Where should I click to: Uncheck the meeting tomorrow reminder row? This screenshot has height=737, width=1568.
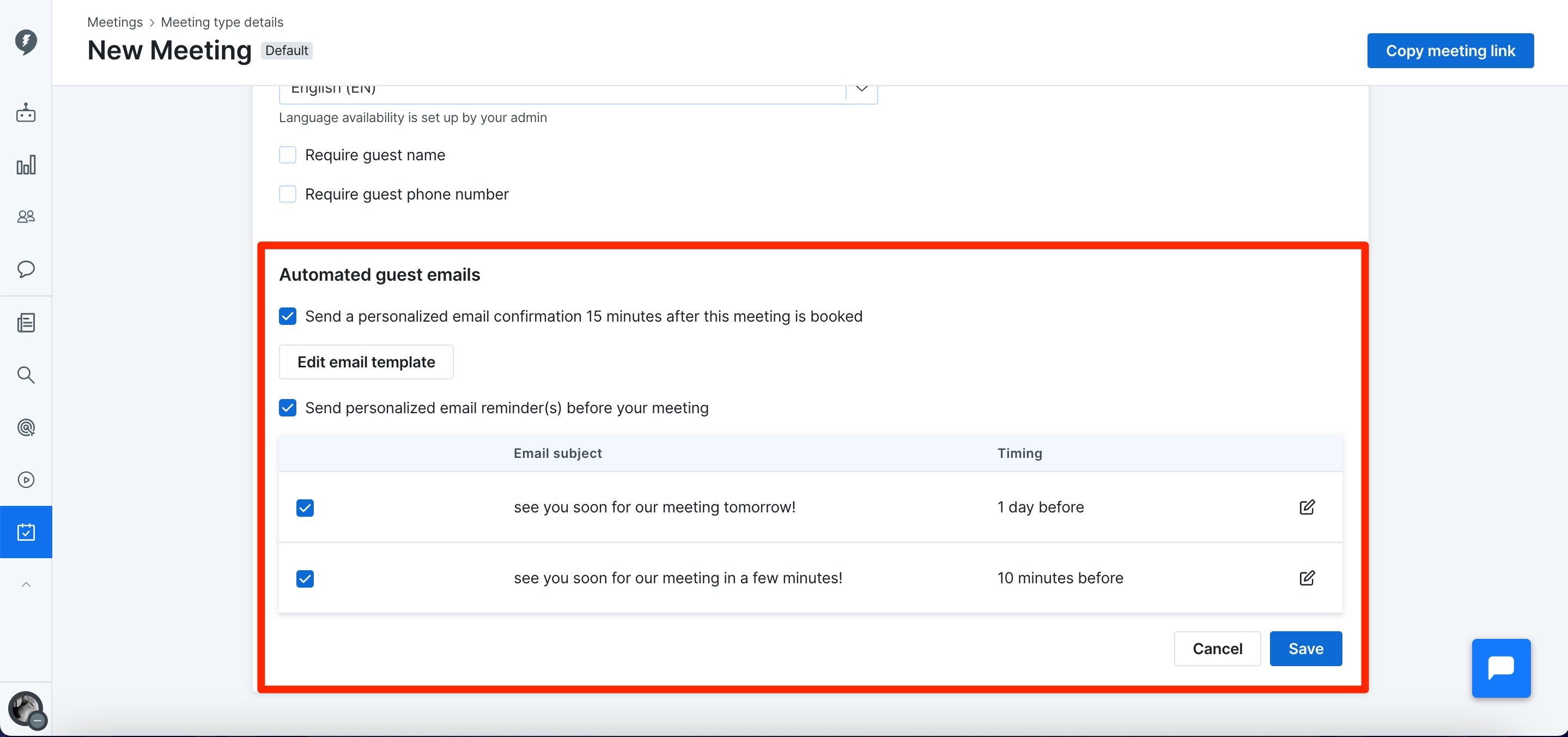click(305, 508)
